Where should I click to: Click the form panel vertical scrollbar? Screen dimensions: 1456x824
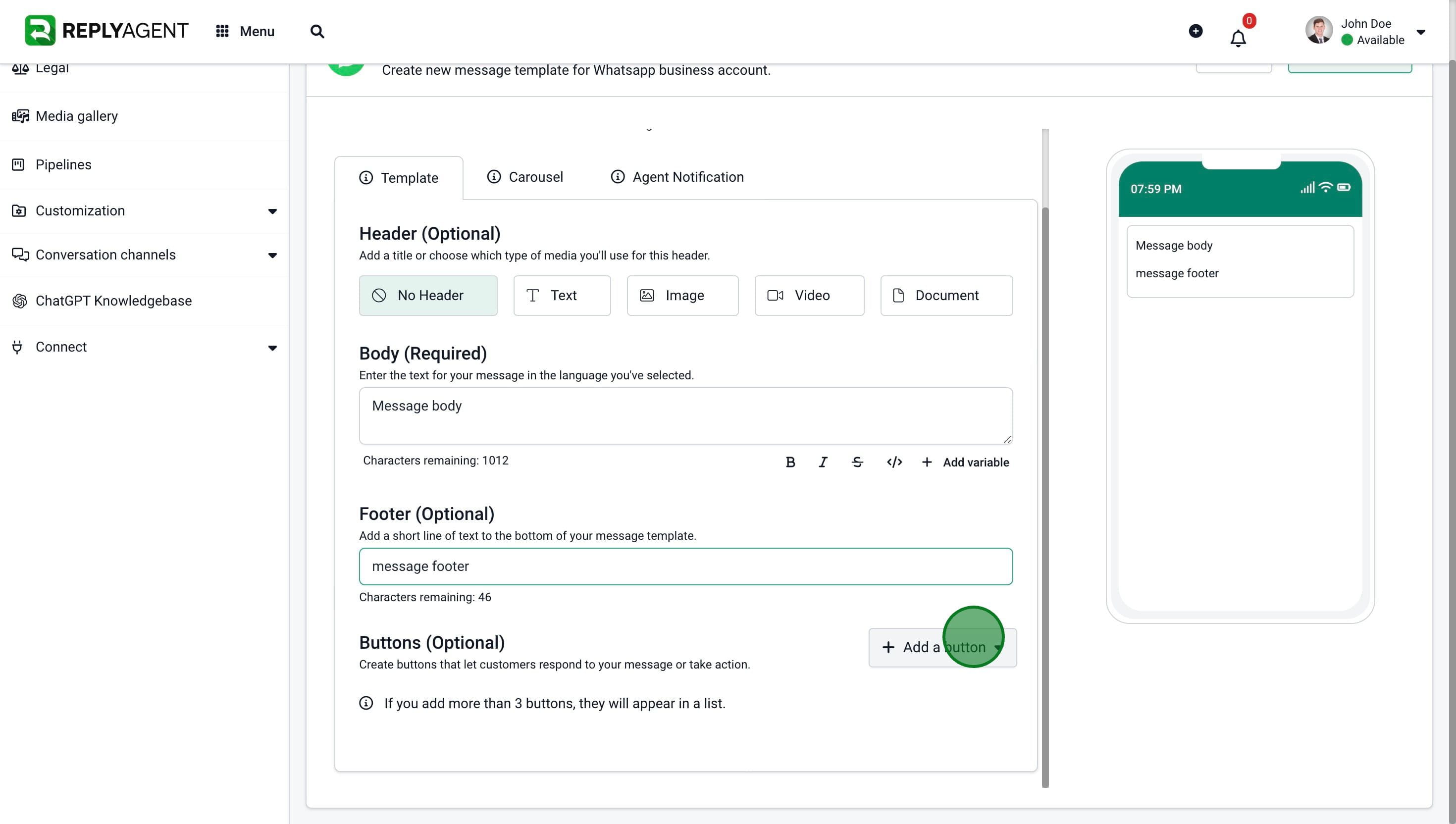[1045, 498]
